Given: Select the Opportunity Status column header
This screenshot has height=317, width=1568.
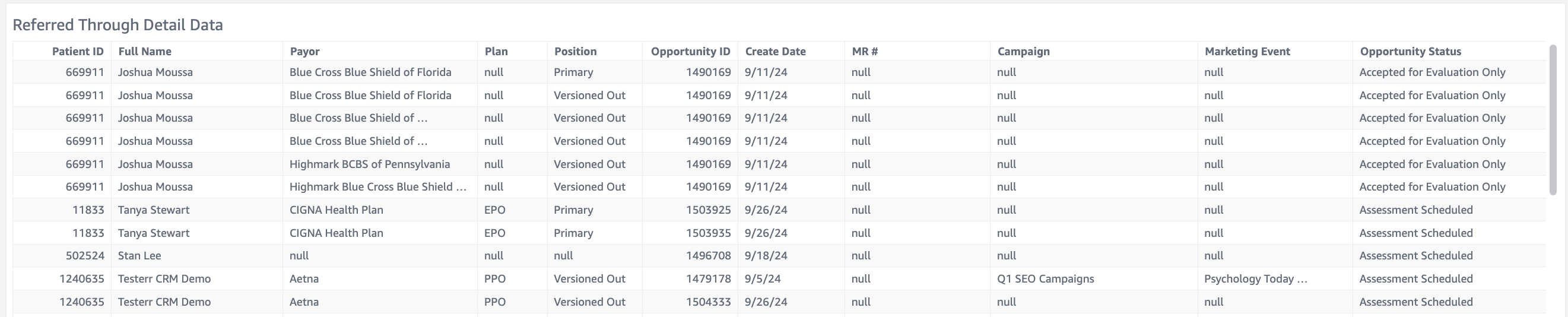Looking at the screenshot, I should coord(1410,52).
